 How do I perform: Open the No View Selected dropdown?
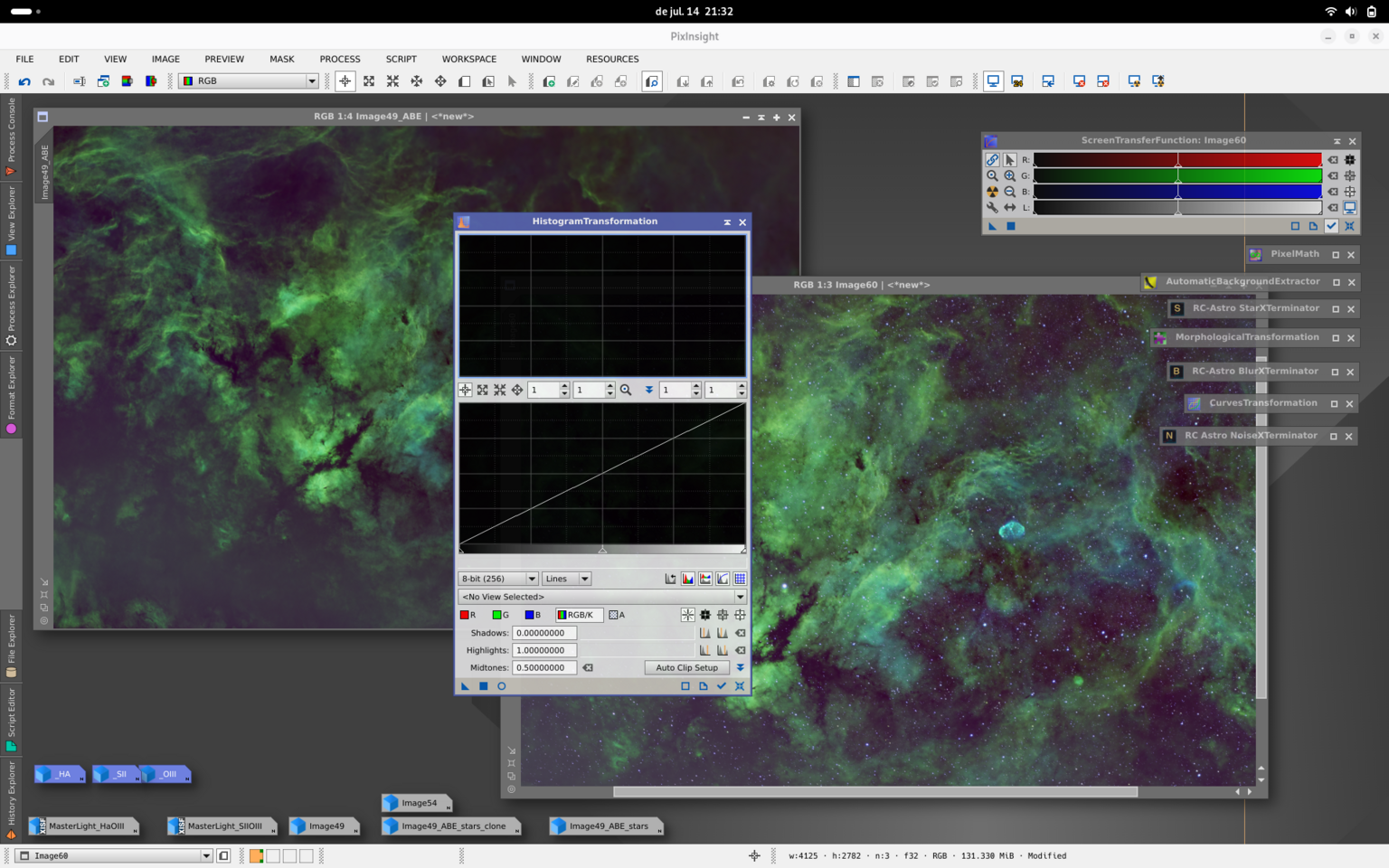coord(602,597)
